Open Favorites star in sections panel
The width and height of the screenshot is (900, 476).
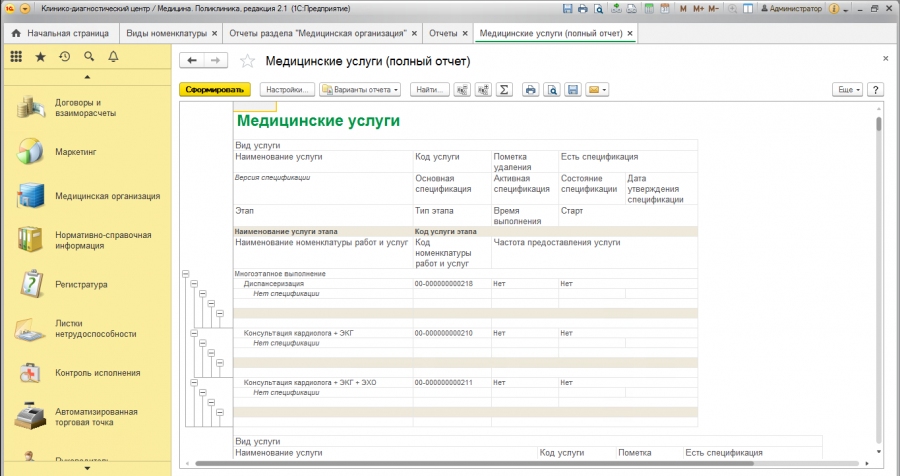click(x=40, y=56)
